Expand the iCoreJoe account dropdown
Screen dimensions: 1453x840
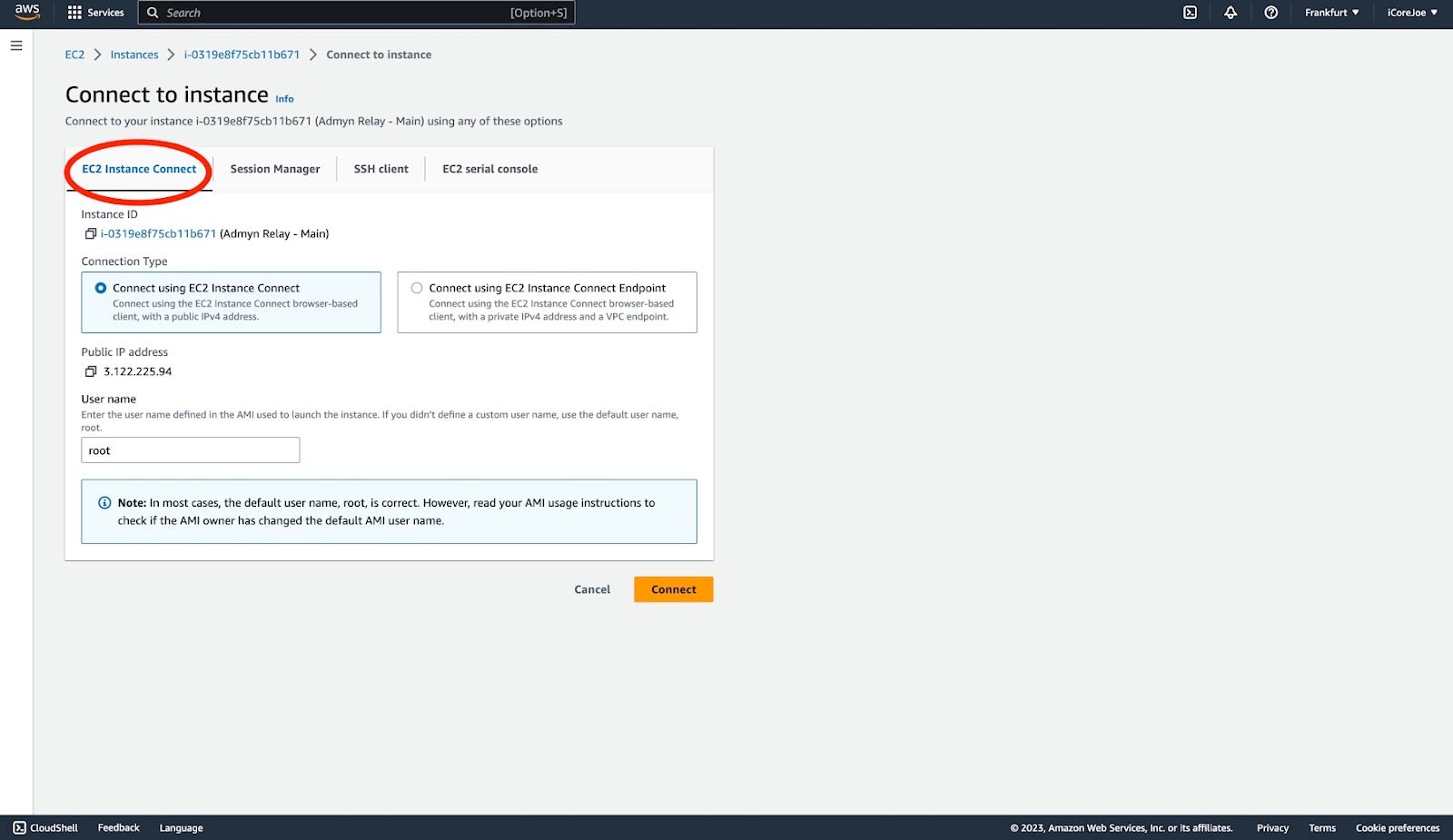1412,13
